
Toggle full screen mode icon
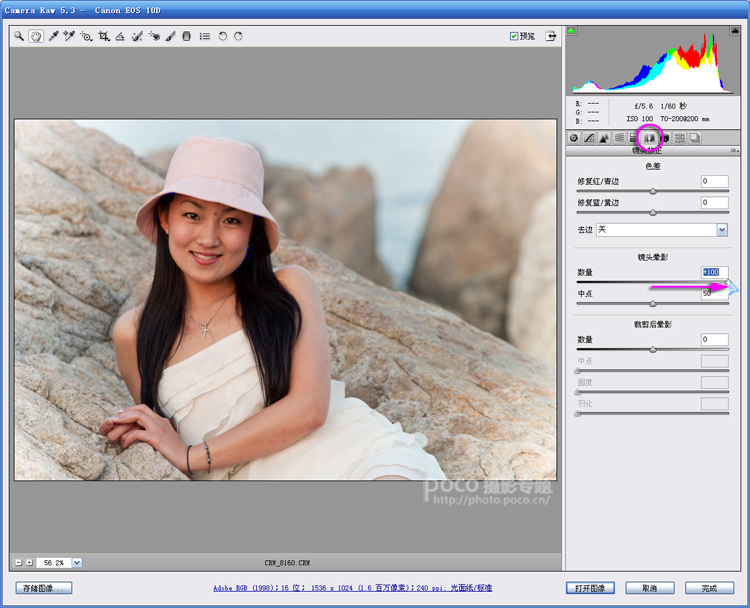551,36
